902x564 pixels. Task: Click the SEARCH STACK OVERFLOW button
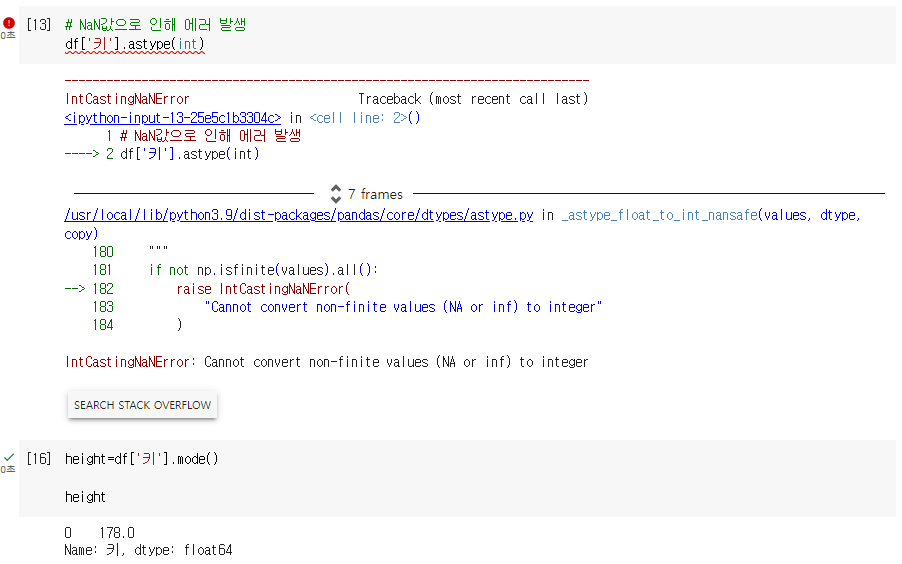tap(142, 405)
